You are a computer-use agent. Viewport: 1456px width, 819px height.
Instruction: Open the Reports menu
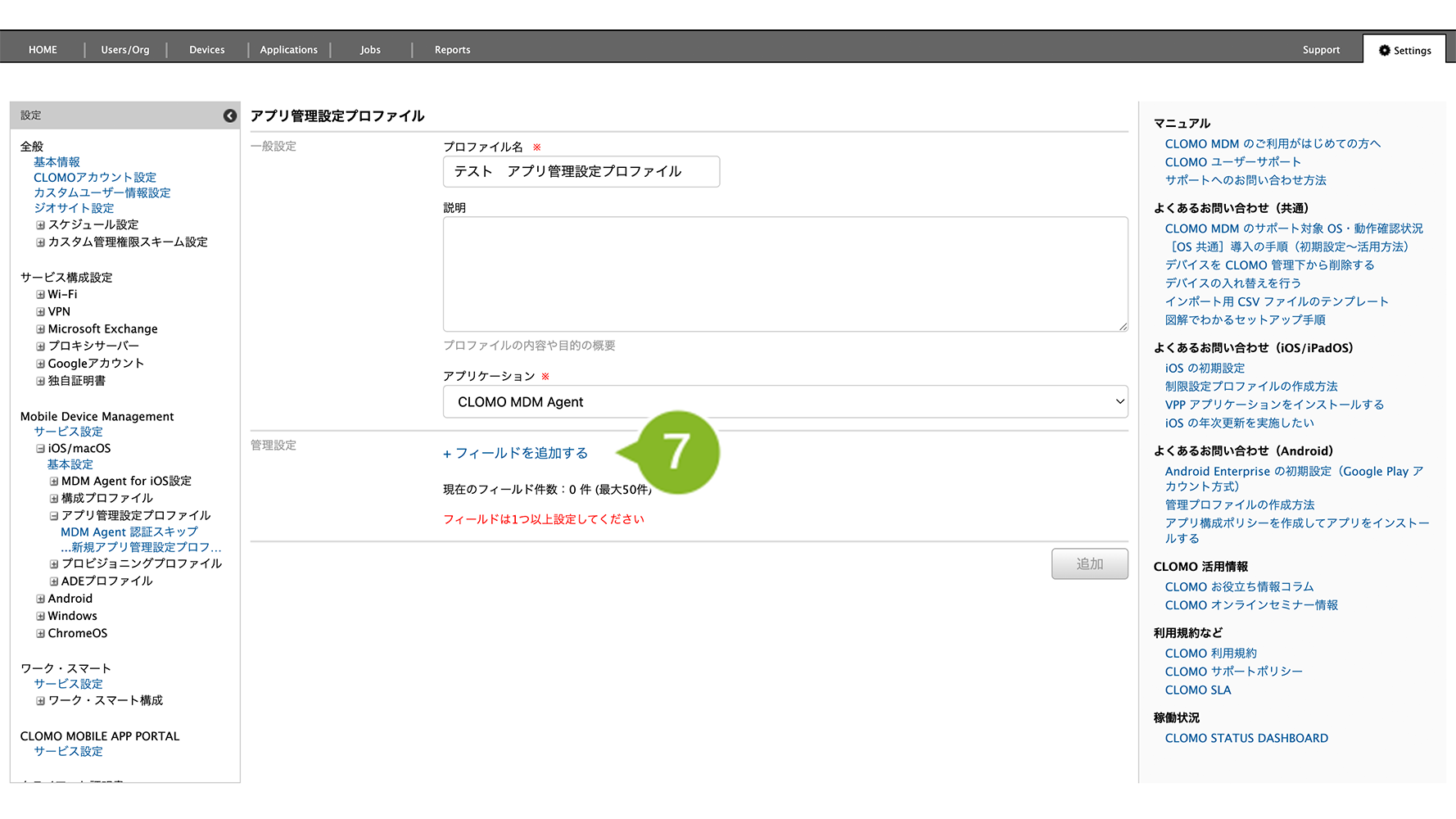452,50
